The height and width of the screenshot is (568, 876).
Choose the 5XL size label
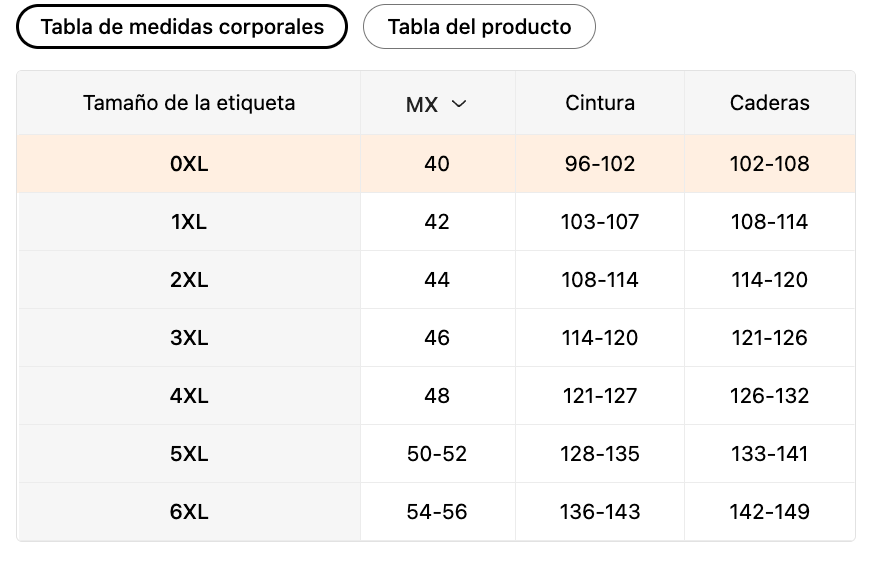(189, 454)
